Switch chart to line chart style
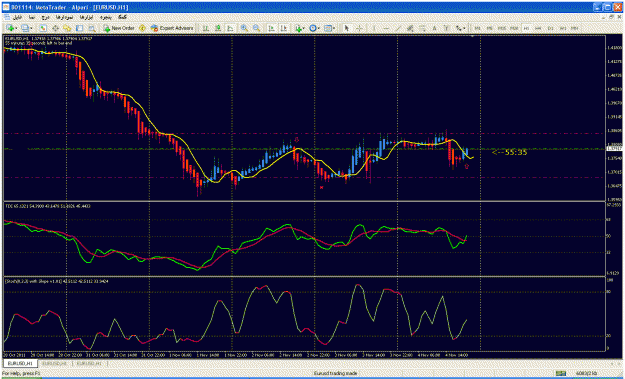The height and width of the screenshot is (379, 625). [230, 28]
